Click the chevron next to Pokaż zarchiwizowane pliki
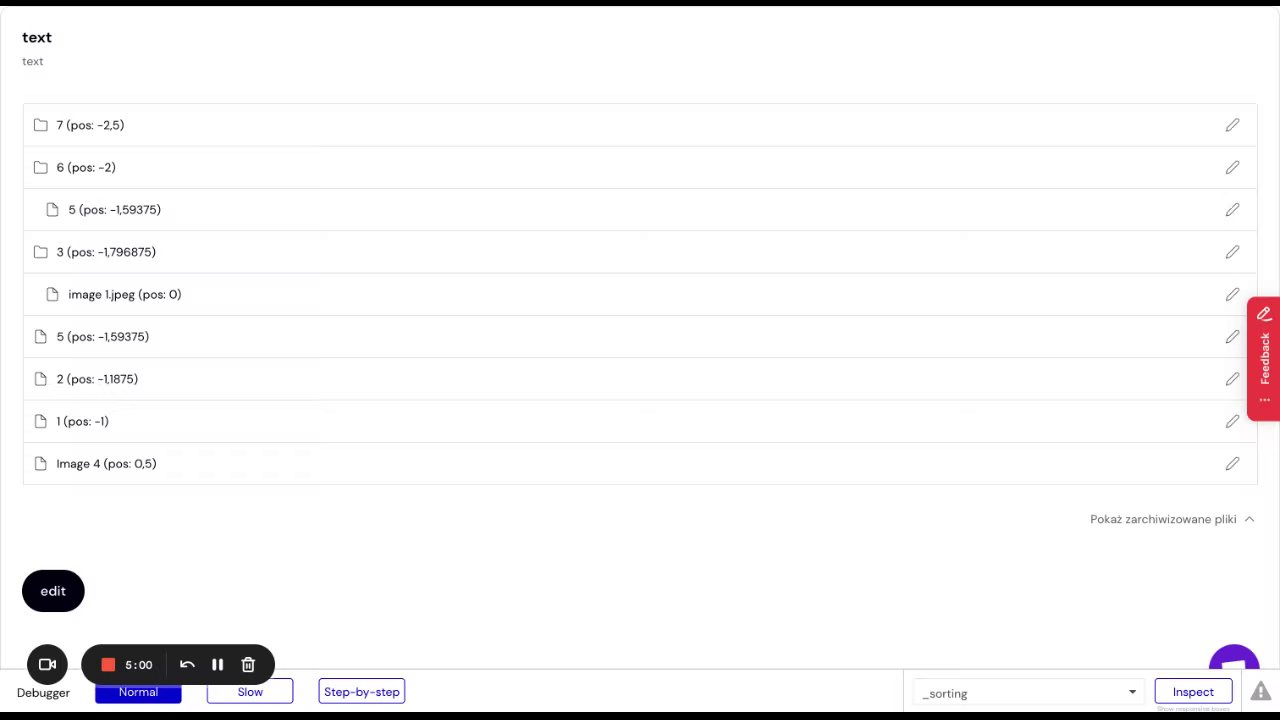This screenshot has height=720, width=1280. (x=1249, y=519)
